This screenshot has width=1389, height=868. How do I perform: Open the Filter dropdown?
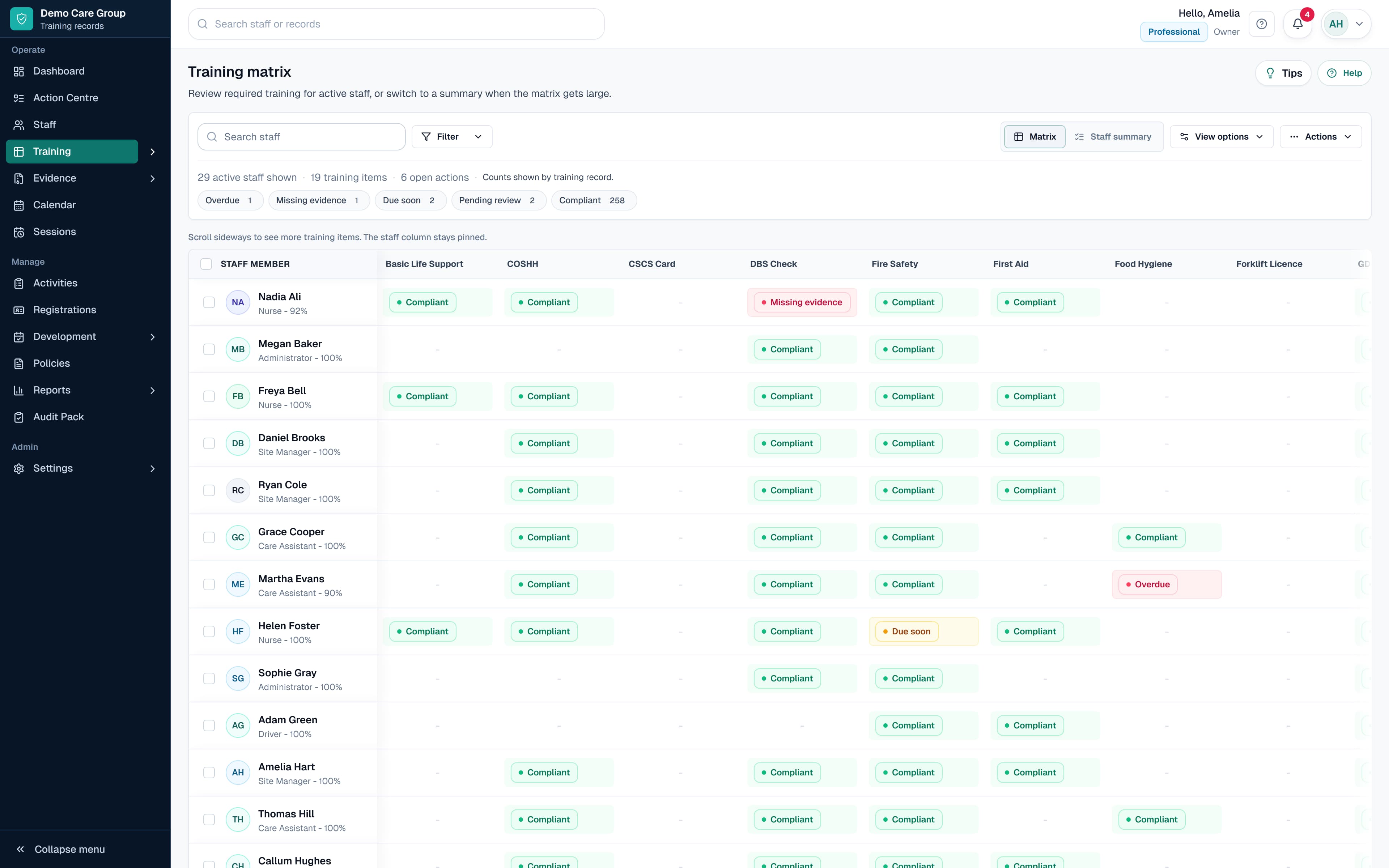452,137
